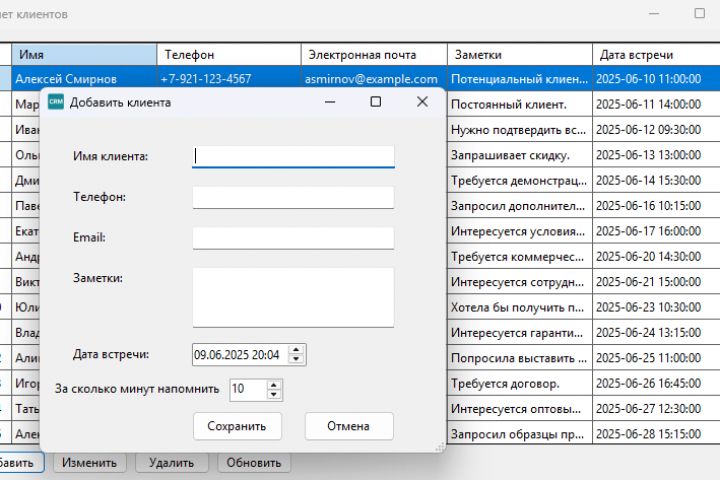
Task: Click date cell 2025-06-28 15:15:00
Action: 657,434
